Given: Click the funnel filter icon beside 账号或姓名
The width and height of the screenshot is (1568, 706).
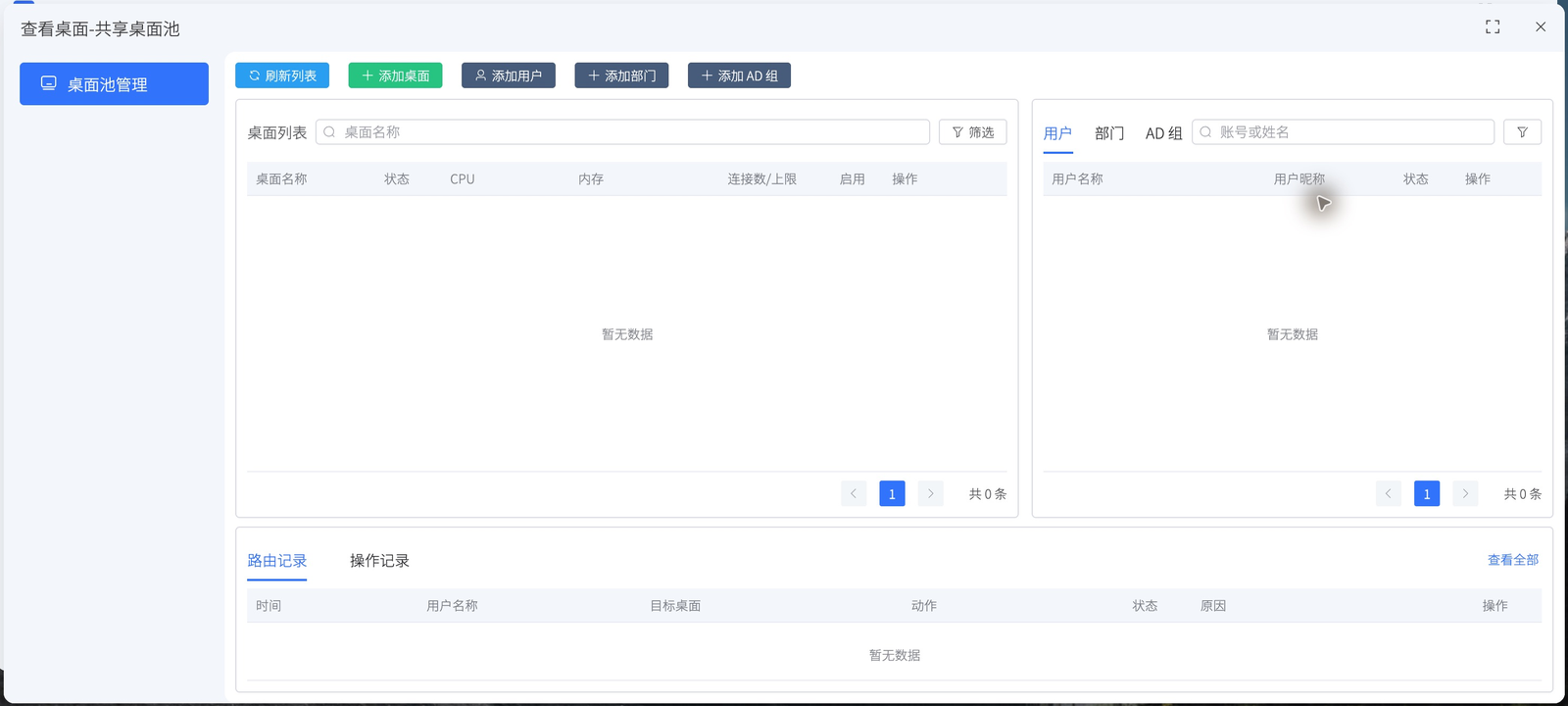Looking at the screenshot, I should click(x=1523, y=132).
